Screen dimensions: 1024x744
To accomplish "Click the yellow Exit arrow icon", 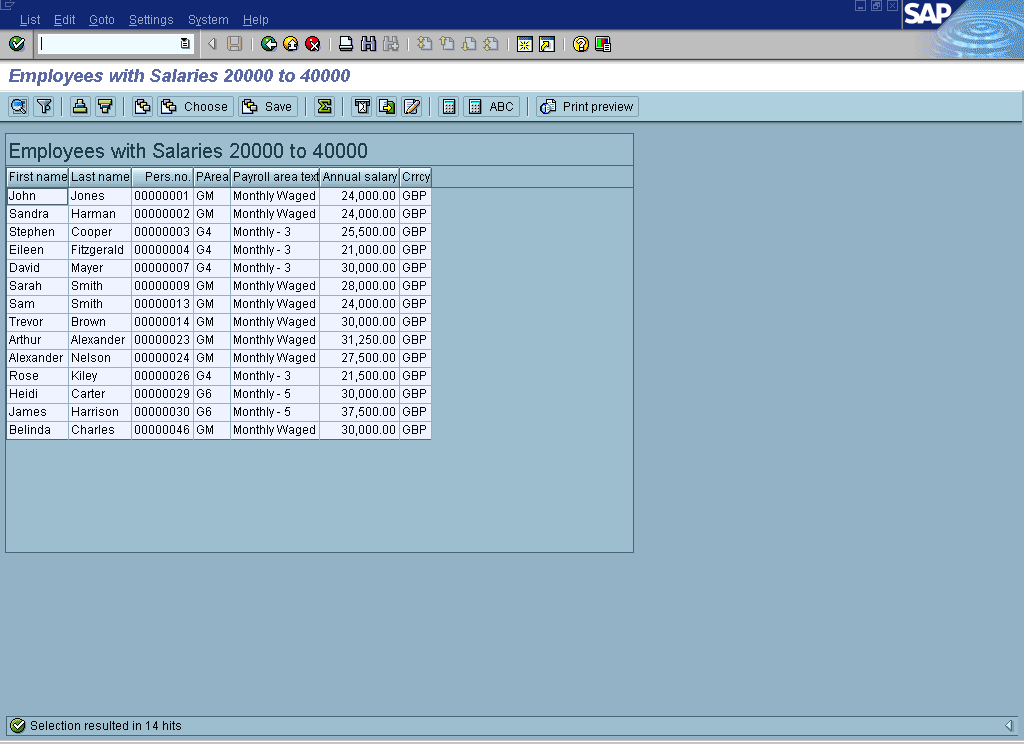I will pos(291,44).
